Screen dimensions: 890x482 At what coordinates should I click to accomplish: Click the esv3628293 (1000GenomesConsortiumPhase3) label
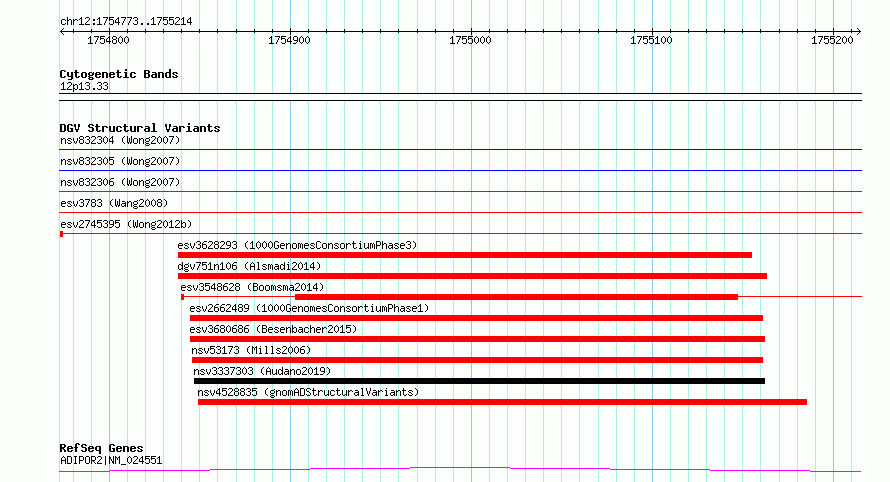297,245
